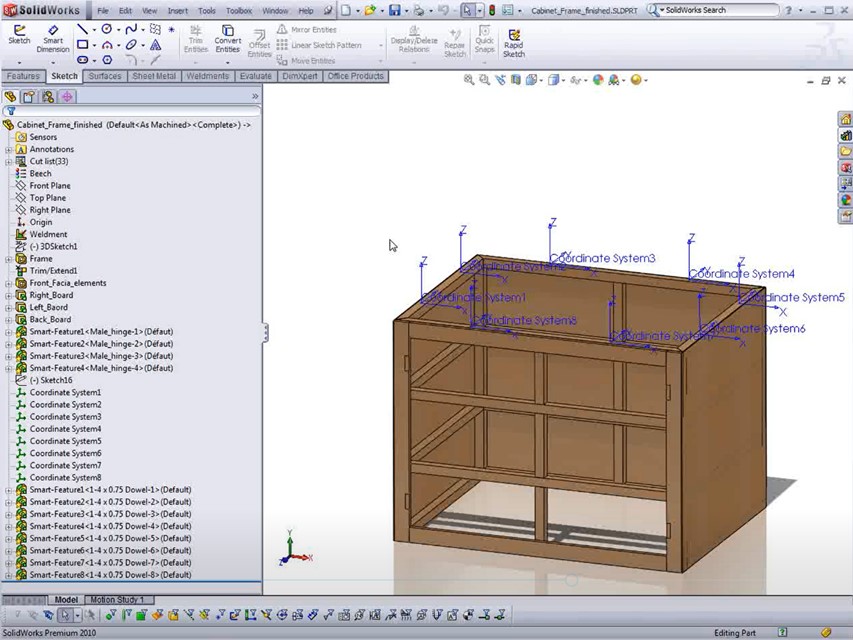Click the Edit Appearance color ball icon
853x640 pixels.
point(598,80)
